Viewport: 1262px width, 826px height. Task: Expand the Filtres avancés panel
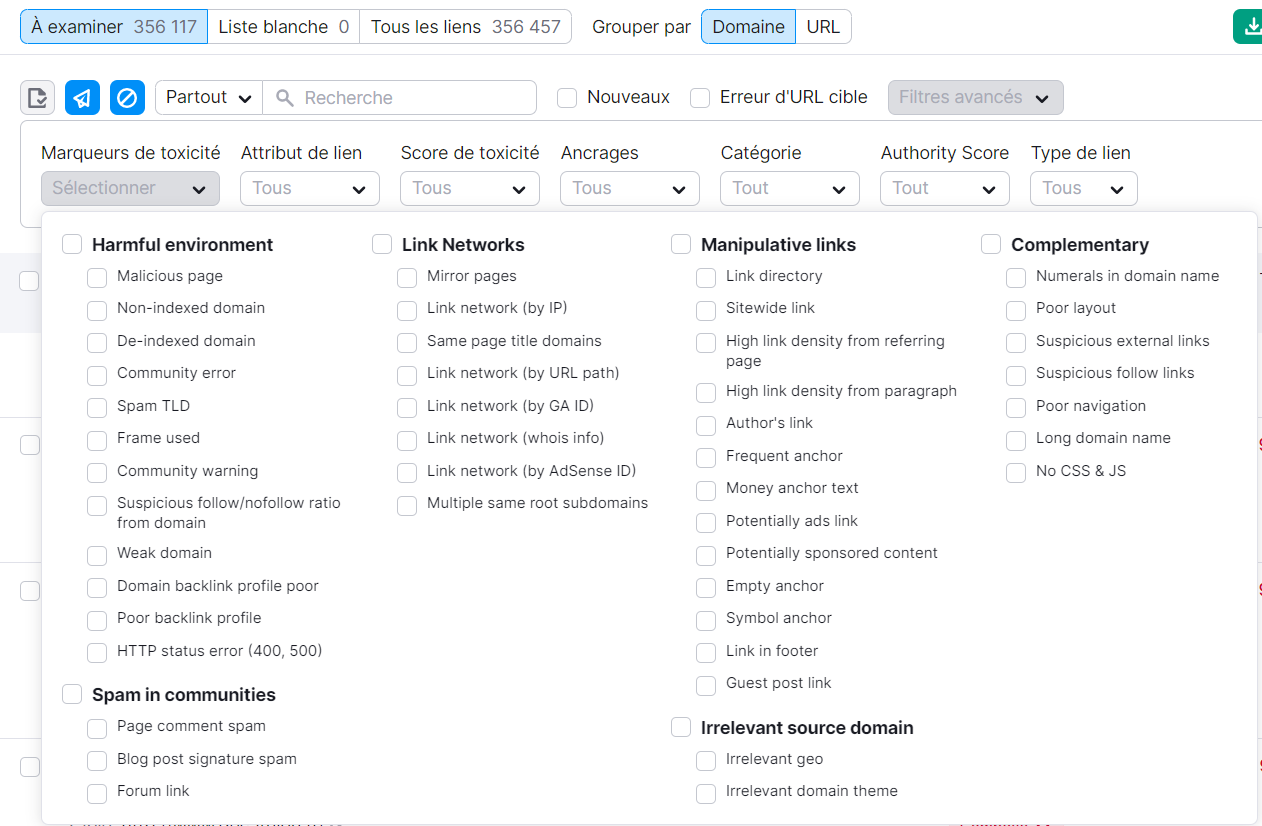click(x=975, y=98)
